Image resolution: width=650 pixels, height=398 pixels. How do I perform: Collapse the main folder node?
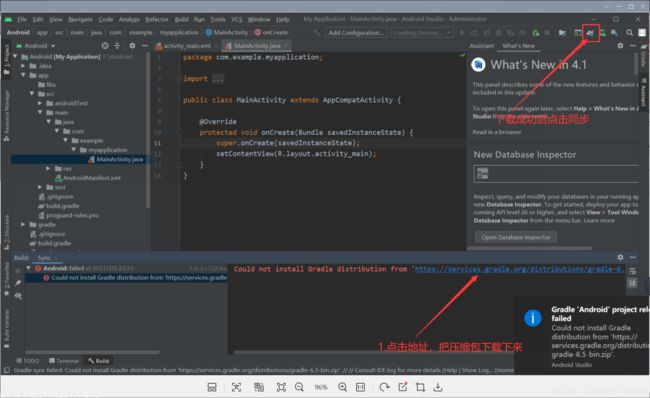(40, 112)
